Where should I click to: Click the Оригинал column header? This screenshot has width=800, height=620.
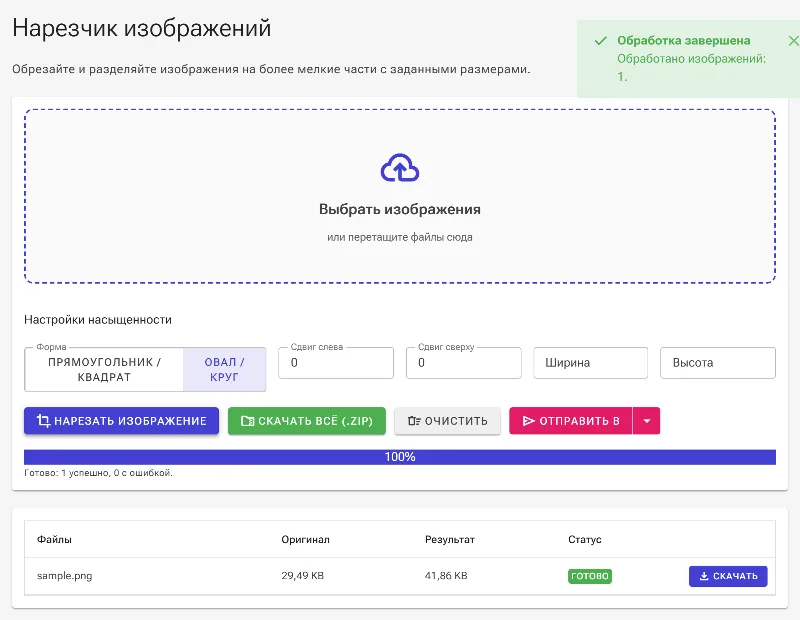(305, 539)
